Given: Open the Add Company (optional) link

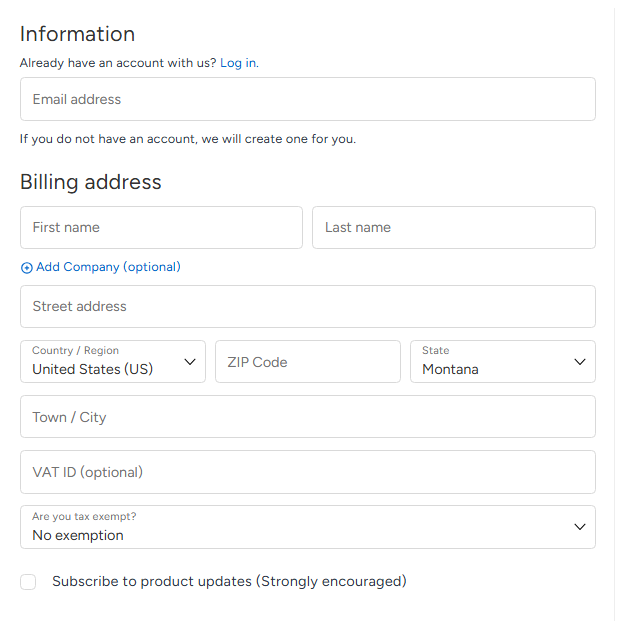Looking at the screenshot, I should tap(108, 267).
